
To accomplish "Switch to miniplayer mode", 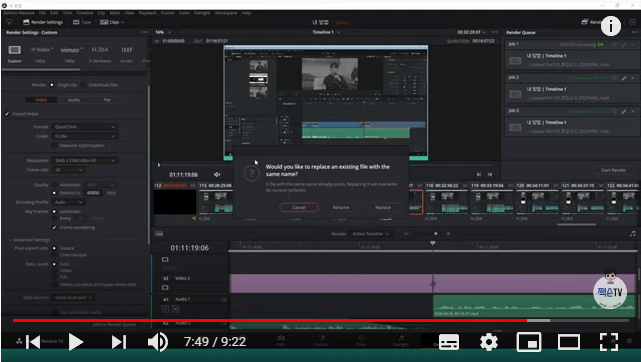I will (529, 342).
